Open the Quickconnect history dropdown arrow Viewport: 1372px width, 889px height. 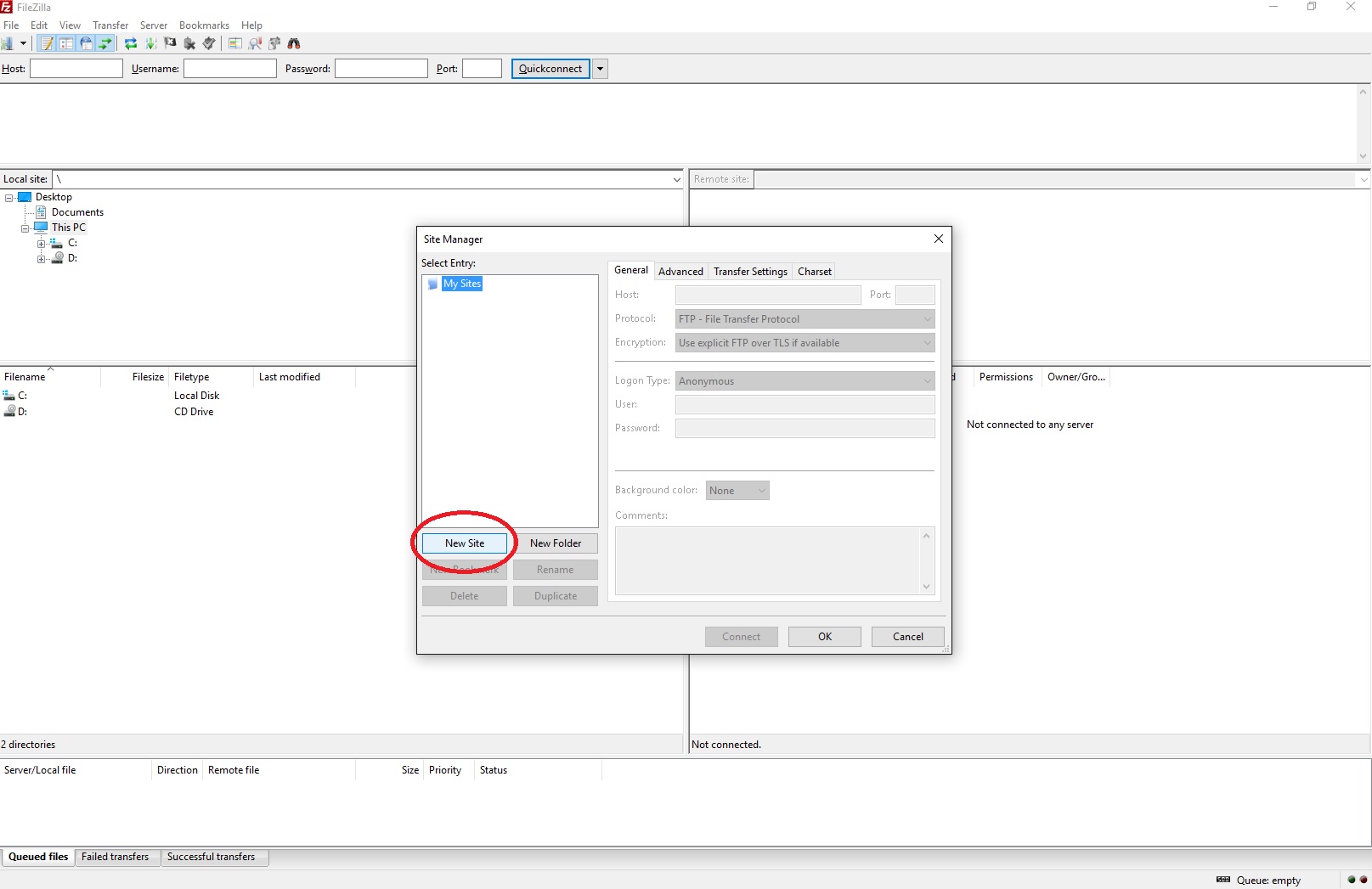pyautogui.click(x=600, y=69)
